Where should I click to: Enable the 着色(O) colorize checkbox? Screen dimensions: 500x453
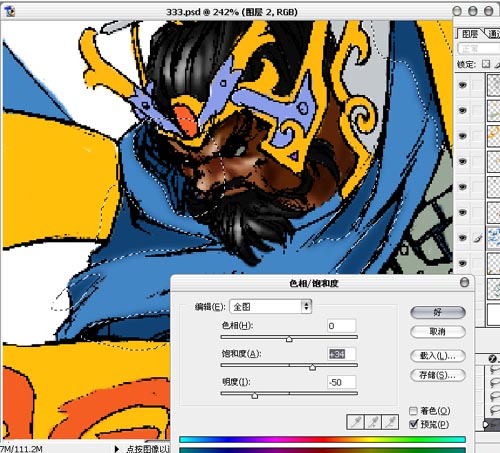pos(413,411)
